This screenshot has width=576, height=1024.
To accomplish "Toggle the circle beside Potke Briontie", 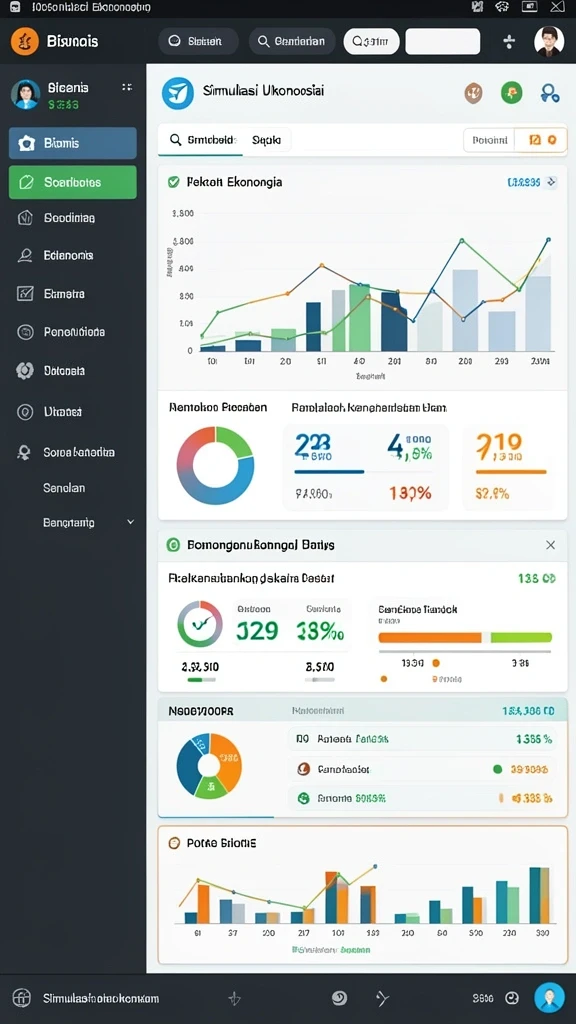I will coord(174,843).
